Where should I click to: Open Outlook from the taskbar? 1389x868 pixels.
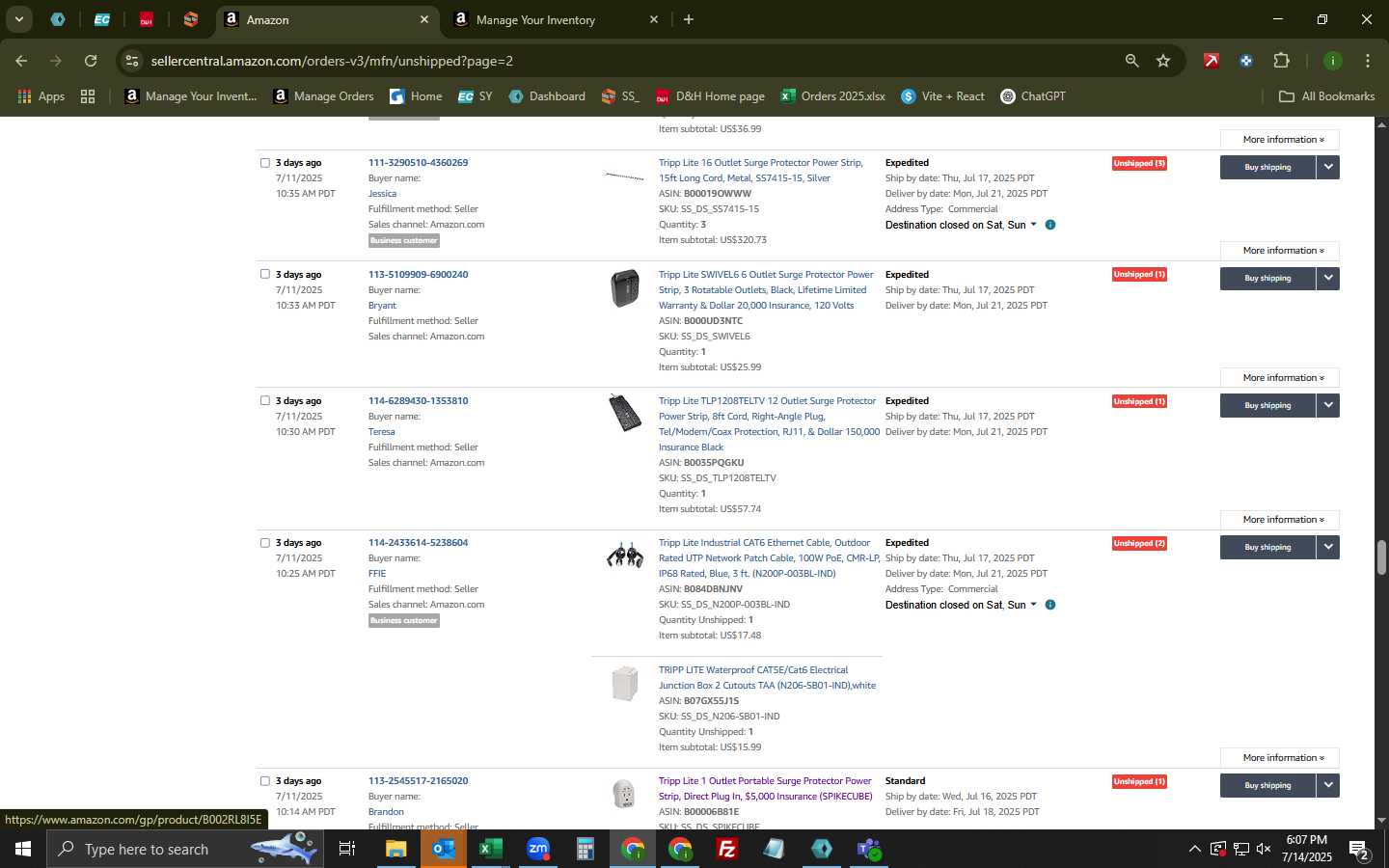click(443, 849)
